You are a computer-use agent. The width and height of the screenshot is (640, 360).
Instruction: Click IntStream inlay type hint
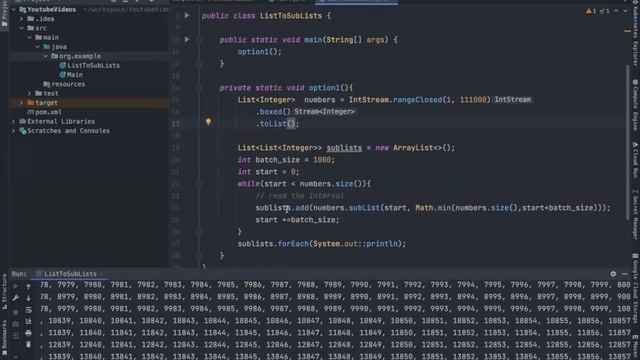[513, 100]
